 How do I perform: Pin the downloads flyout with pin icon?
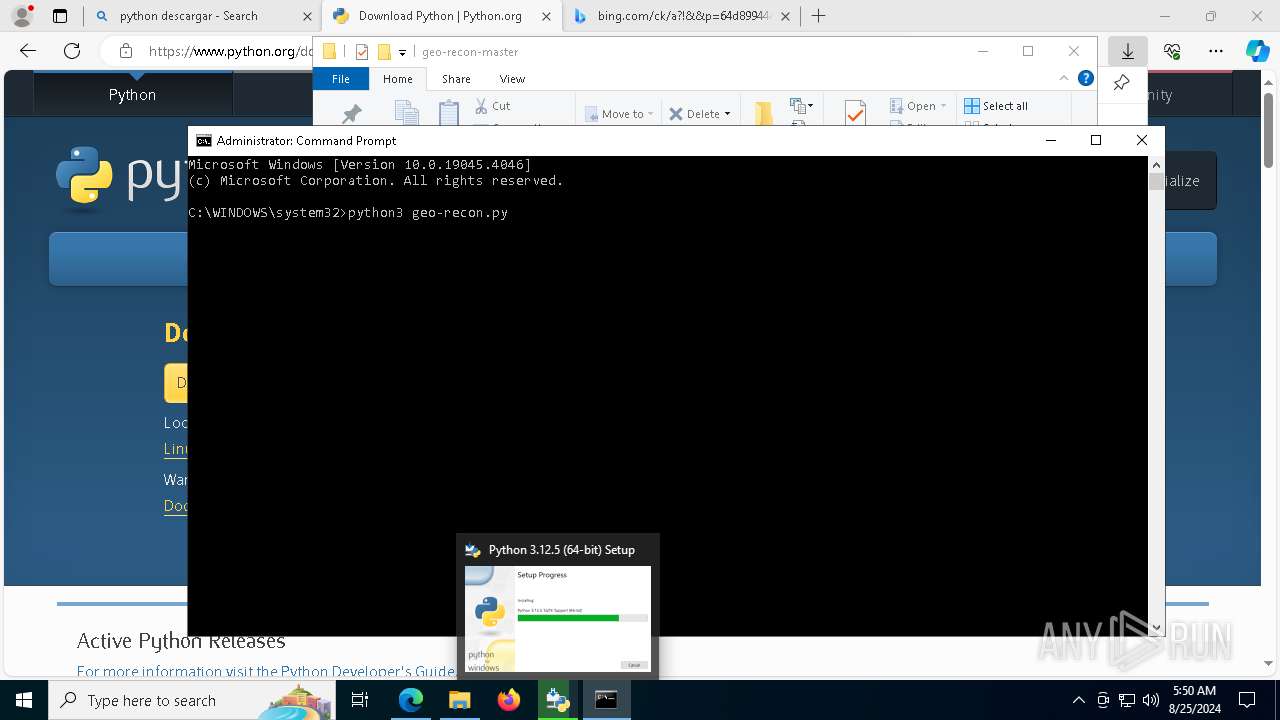pos(1121,83)
